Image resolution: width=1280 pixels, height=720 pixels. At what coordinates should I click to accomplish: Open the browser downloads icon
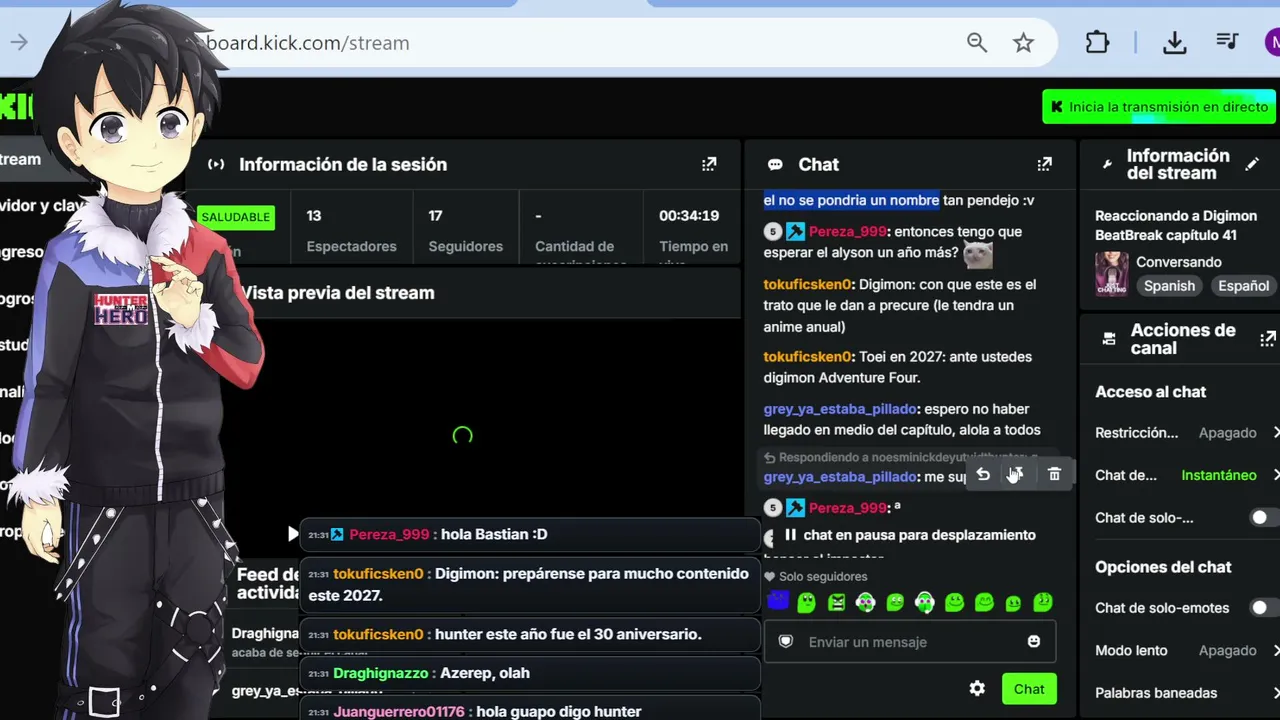point(1175,43)
